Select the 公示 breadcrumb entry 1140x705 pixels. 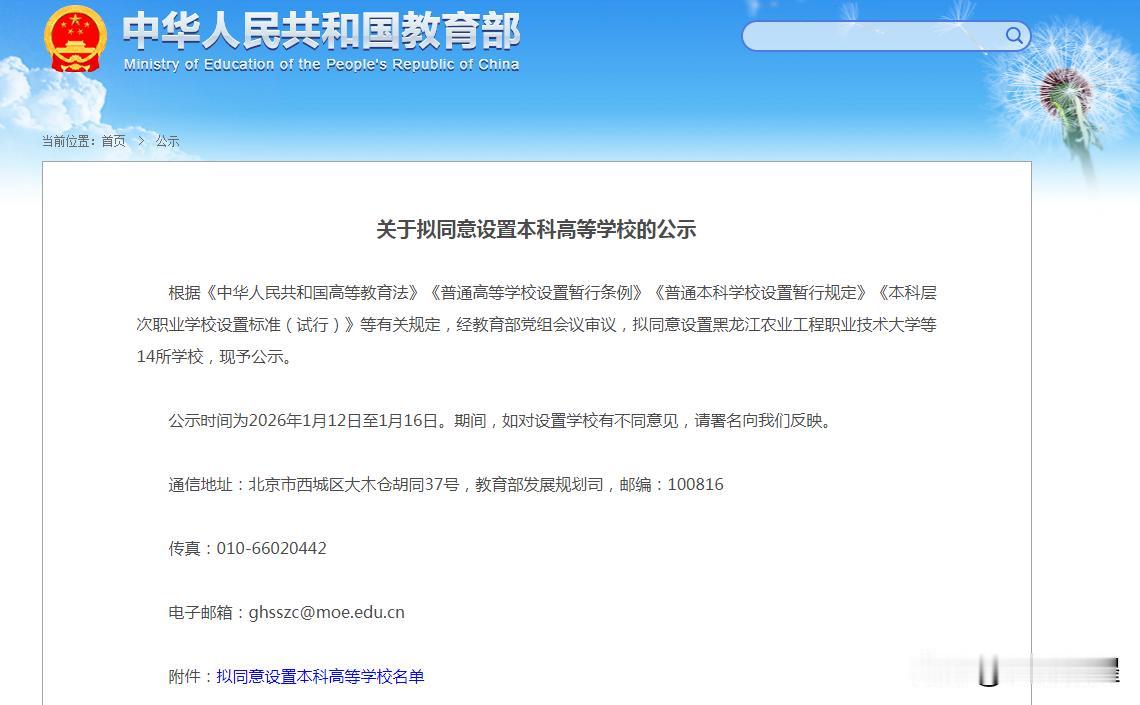[166, 141]
